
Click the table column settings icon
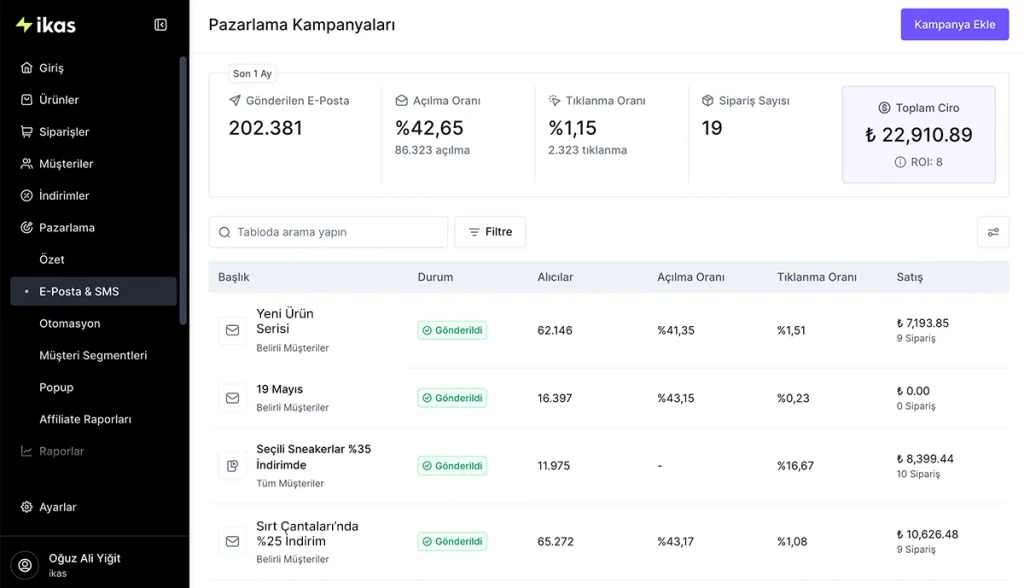(x=992, y=232)
